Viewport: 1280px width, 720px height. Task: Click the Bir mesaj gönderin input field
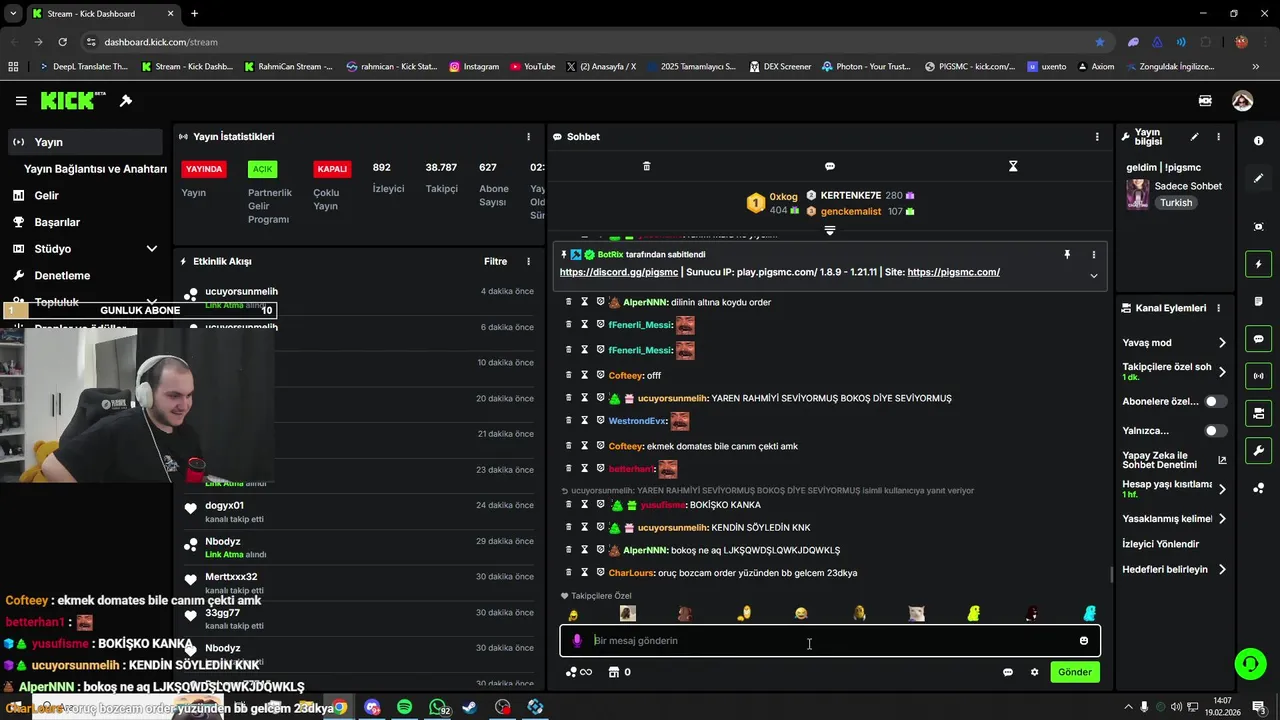[830, 641]
